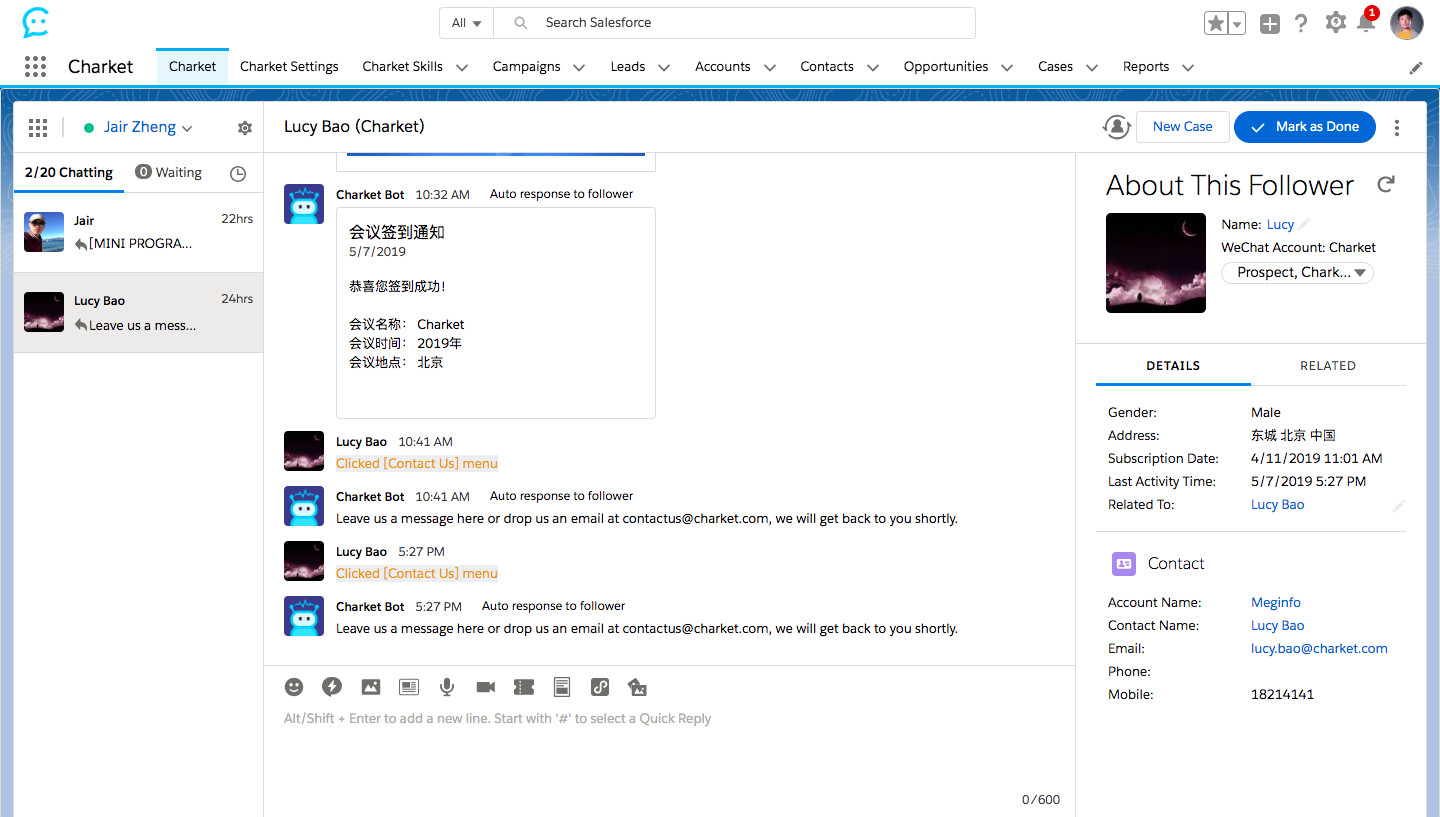Refresh the About This Follower panel
Image resolution: width=1440 pixels, height=817 pixels.
click(1386, 184)
